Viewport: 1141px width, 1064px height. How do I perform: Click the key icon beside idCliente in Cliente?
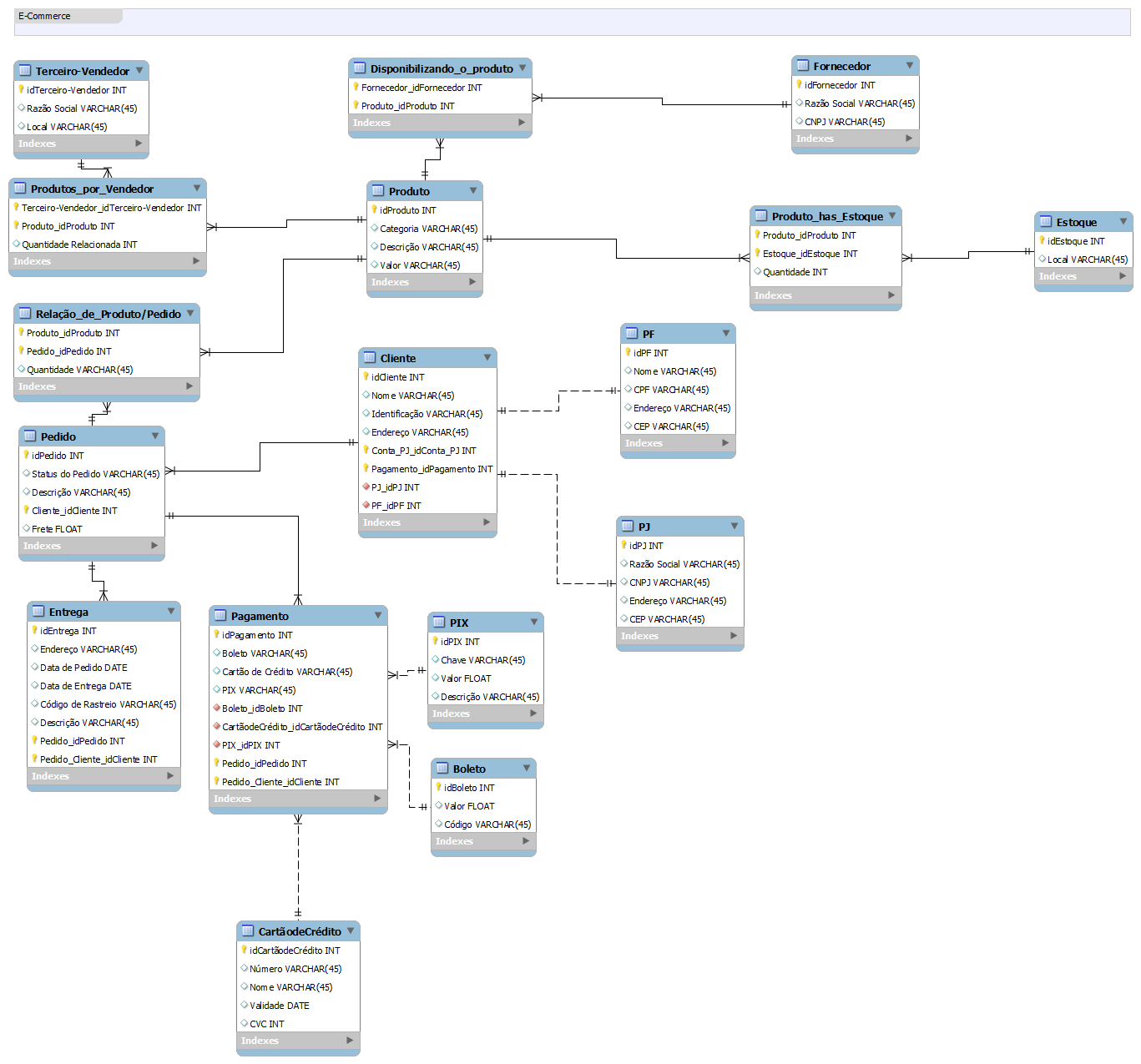click(x=367, y=376)
